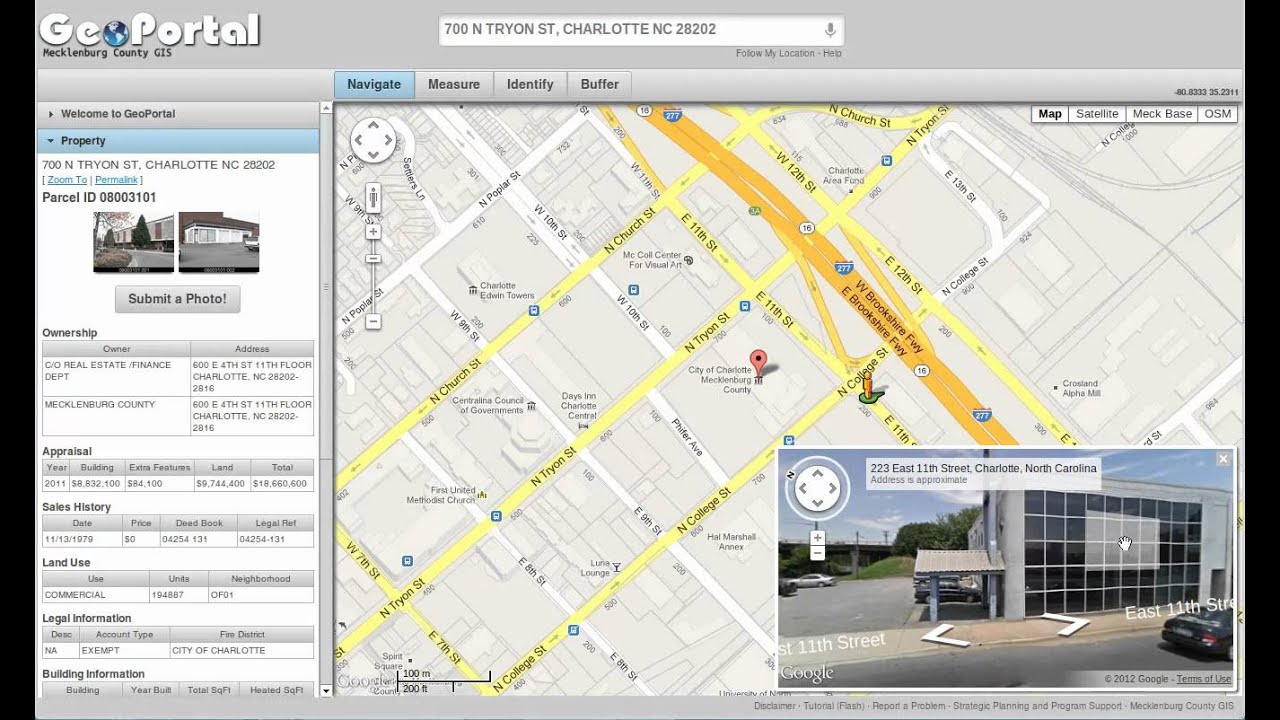Viewport: 1280px width, 720px height.
Task: Pan the map right with the arrow
Action: click(x=387, y=140)
